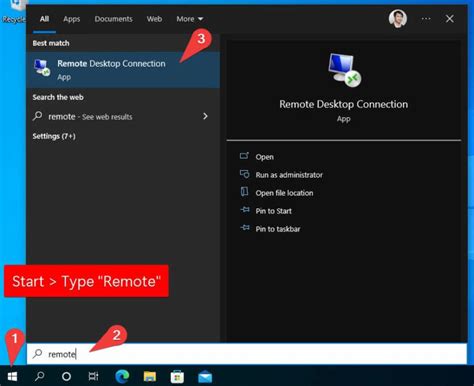Click the Open action icon

click(x=244, y=156)
